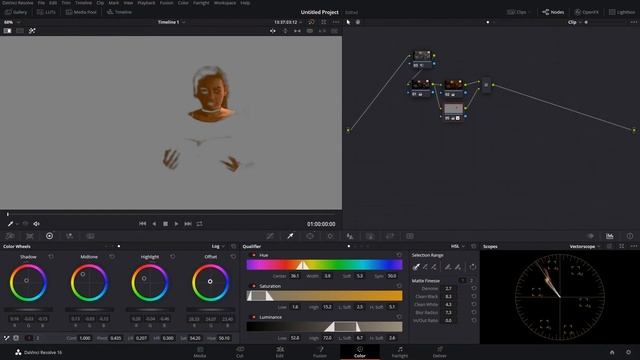The width and height of the screenshot is (640, 360).
Task: Open the Color Match palette icon
Action: [30, 236]
